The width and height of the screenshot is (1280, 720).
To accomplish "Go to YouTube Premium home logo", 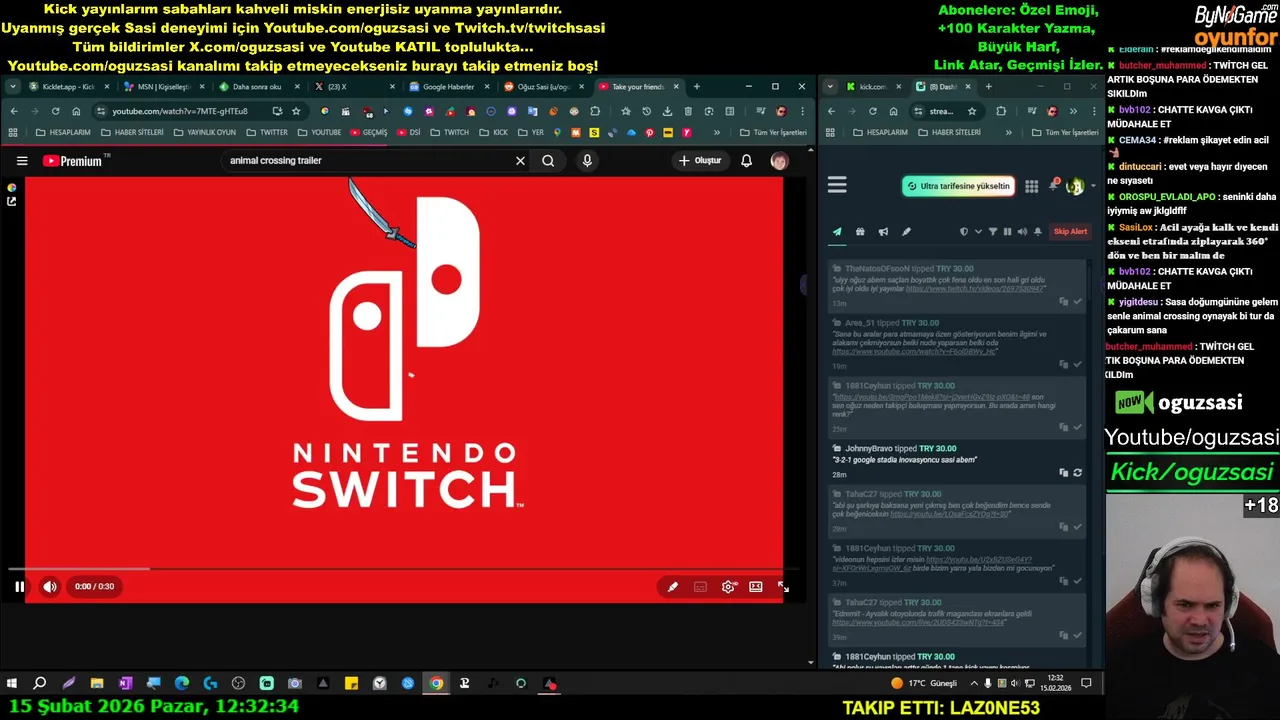I will (76, 160).
